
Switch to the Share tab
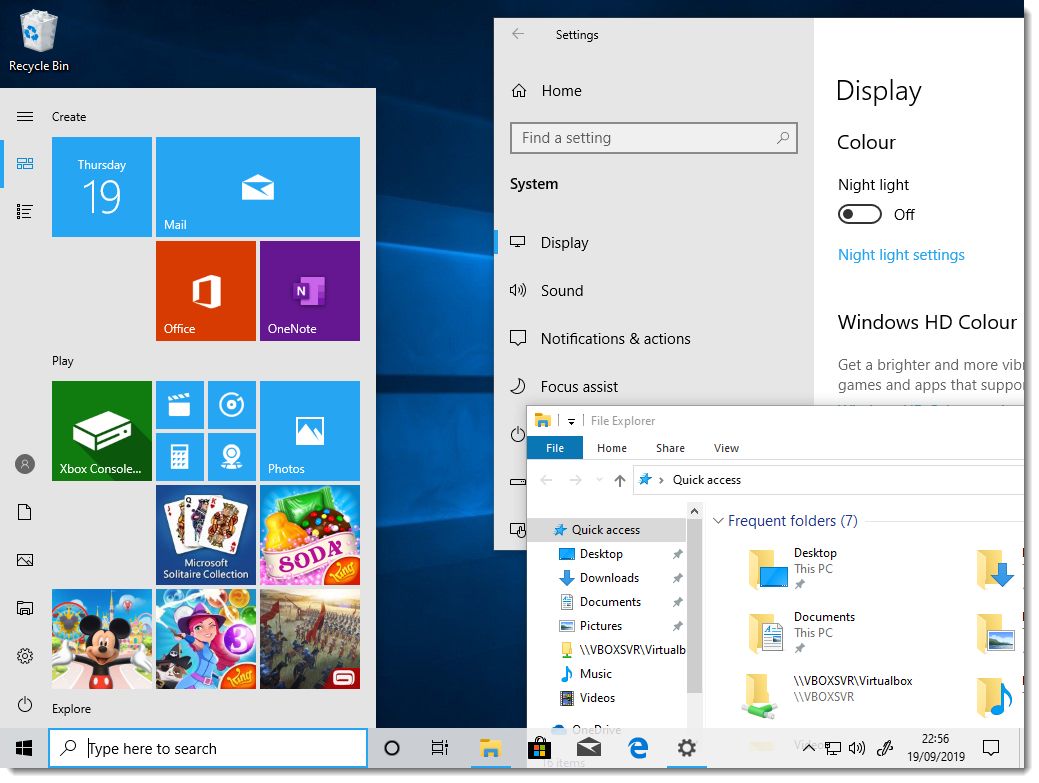(x=669, y=448)
